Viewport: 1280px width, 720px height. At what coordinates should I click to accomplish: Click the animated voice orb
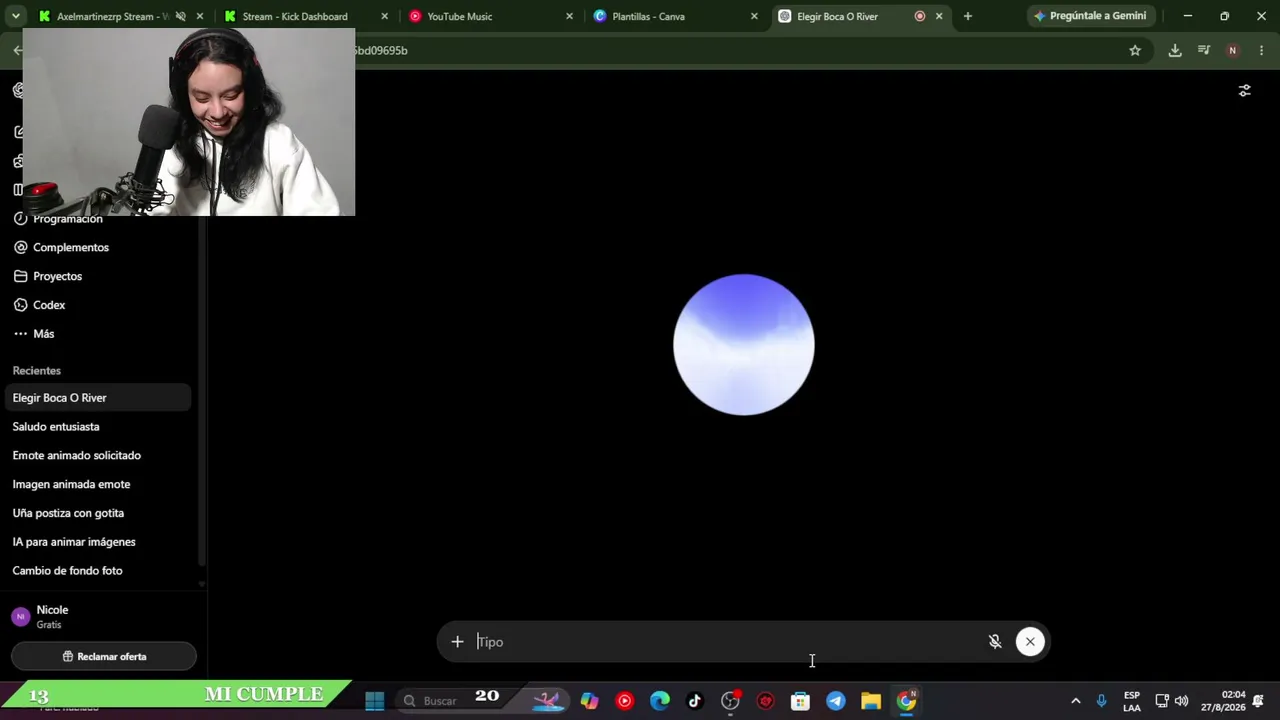pyautogui.click(x=744, y=345)
